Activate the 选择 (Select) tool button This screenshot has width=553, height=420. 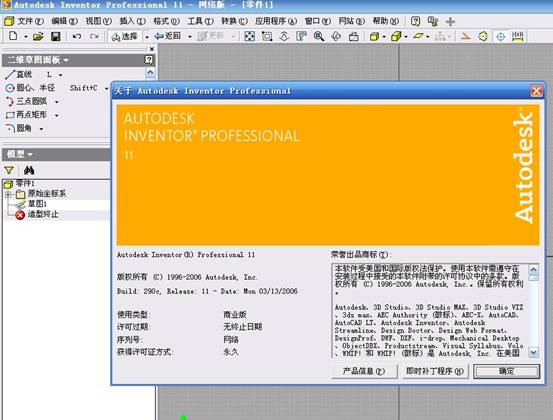pos(124,36)
